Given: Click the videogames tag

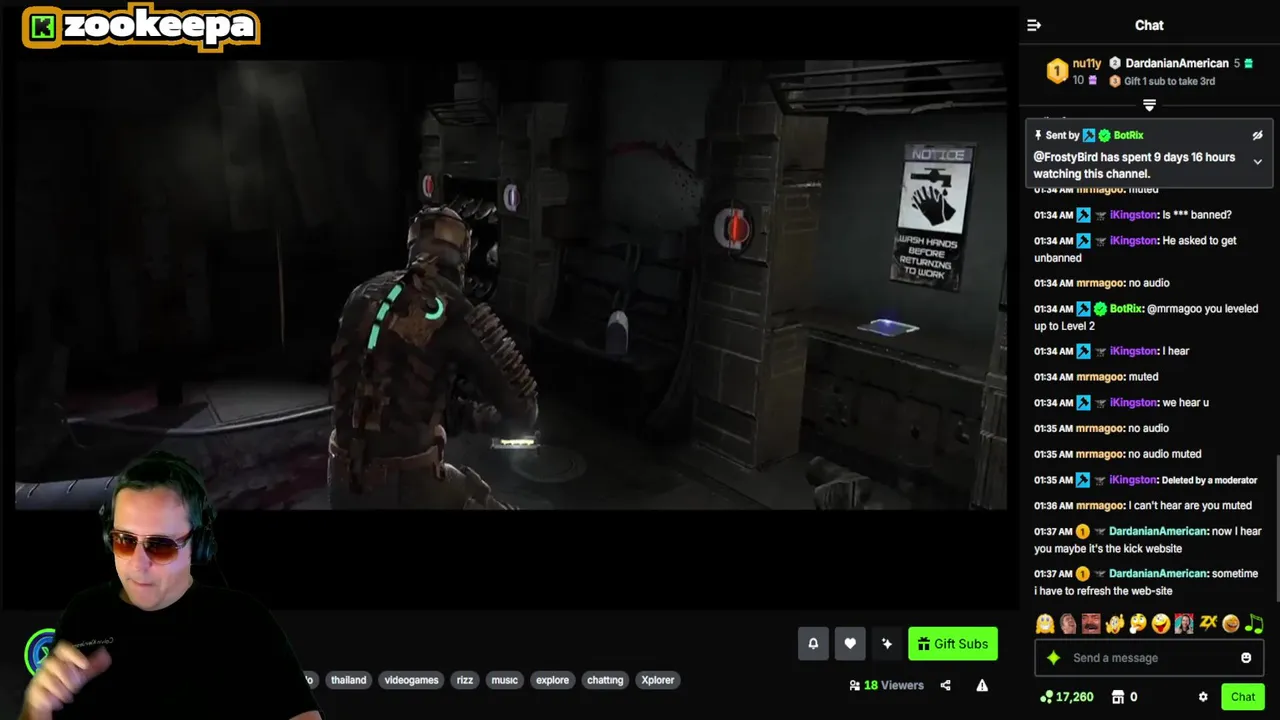Looking at the screenshot, I should (412, 680).
